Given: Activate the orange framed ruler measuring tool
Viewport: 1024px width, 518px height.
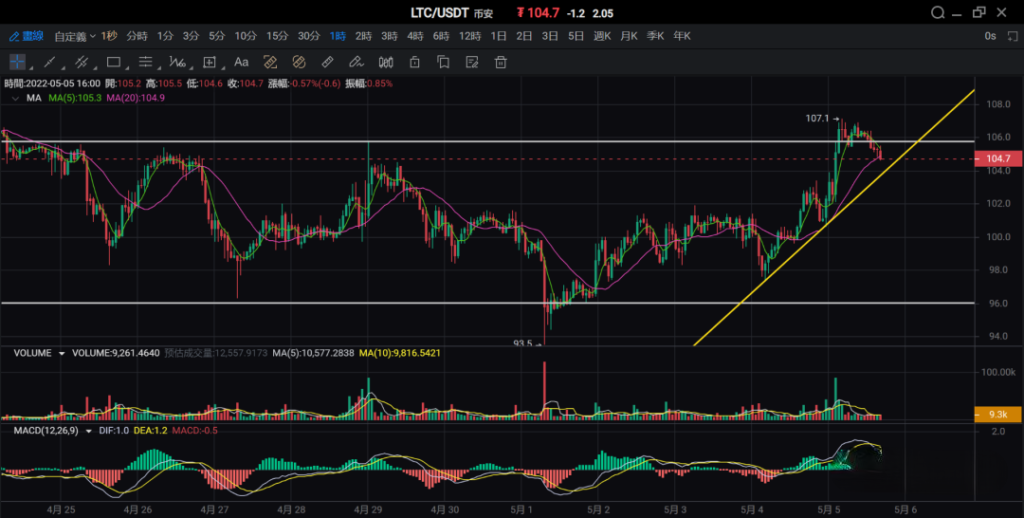Looking at the screenshot, I should point(270,62).
